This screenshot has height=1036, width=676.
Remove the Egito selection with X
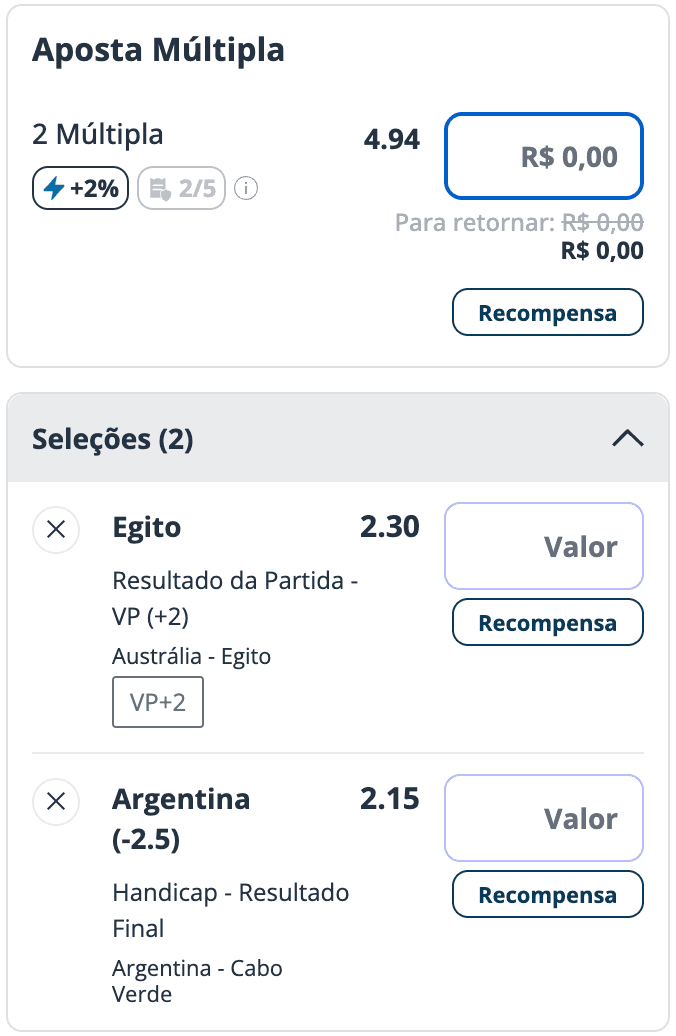click(56, 529)
